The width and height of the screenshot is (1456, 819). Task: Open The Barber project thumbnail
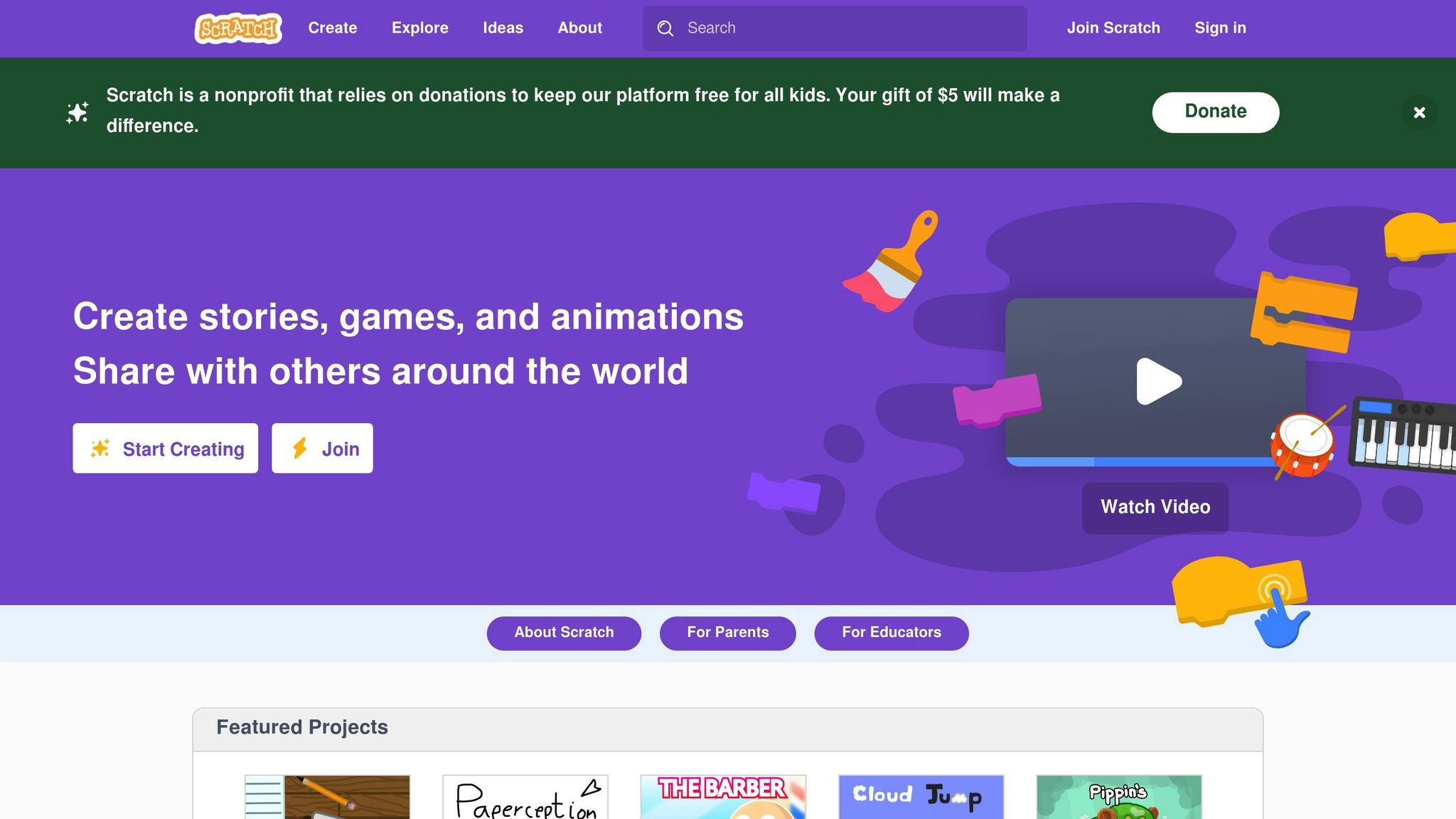[723, 797]
